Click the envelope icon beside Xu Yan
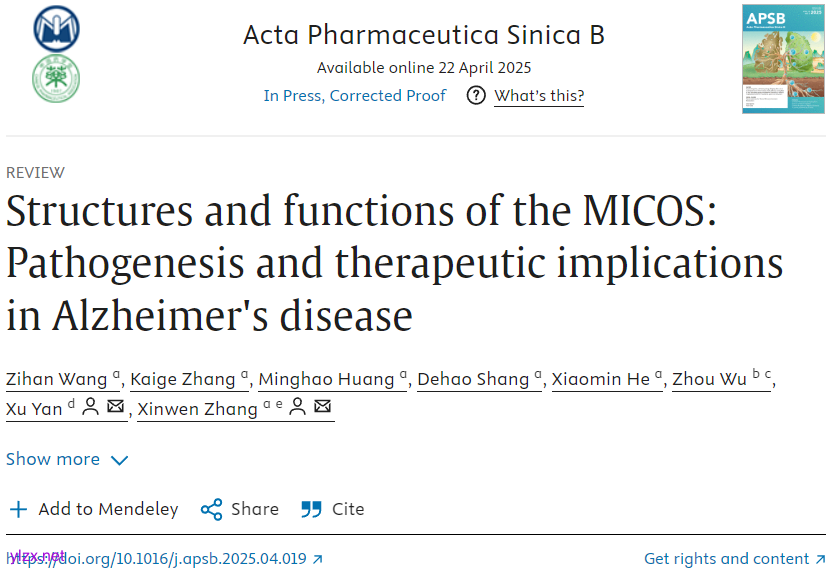This screenshot has height=571, width=836. [x=115, y=408]
